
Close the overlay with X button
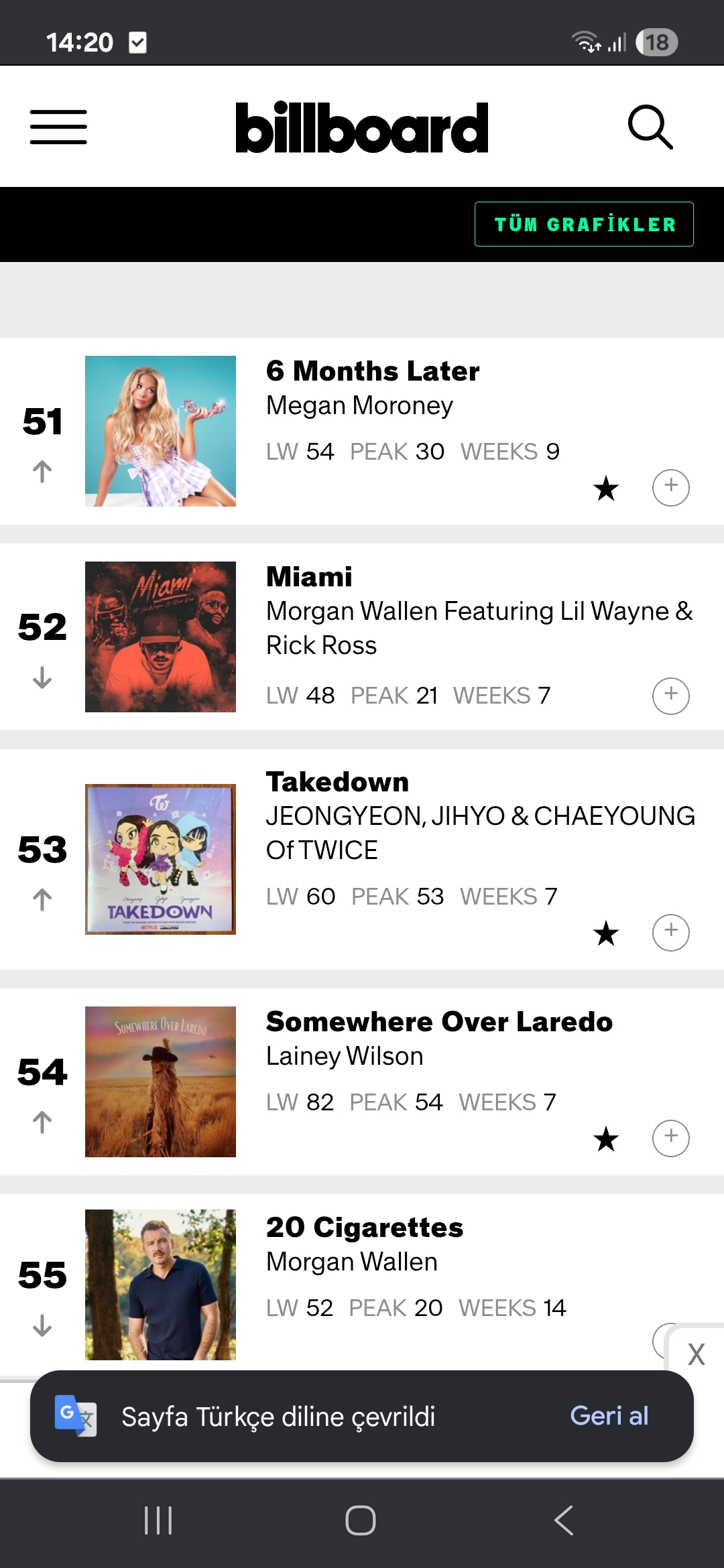tap(697, 1354)
